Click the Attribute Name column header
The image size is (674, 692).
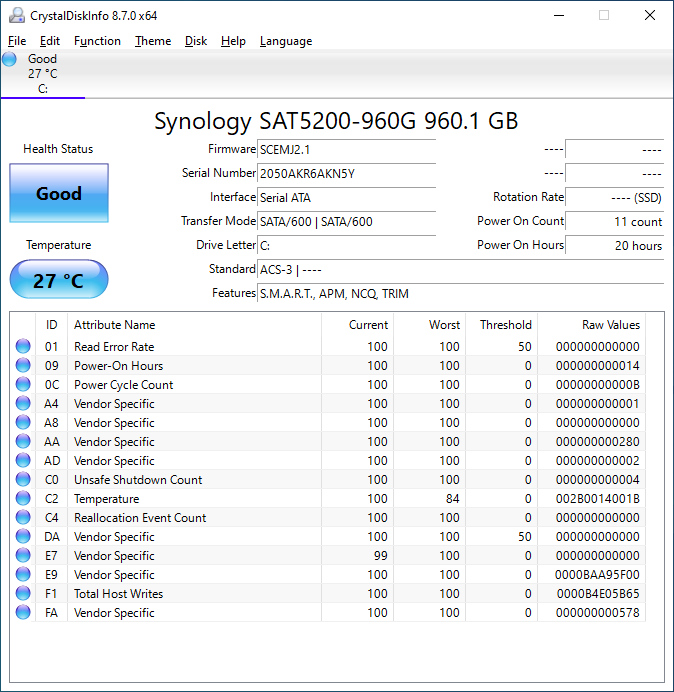tap(115, 325)
